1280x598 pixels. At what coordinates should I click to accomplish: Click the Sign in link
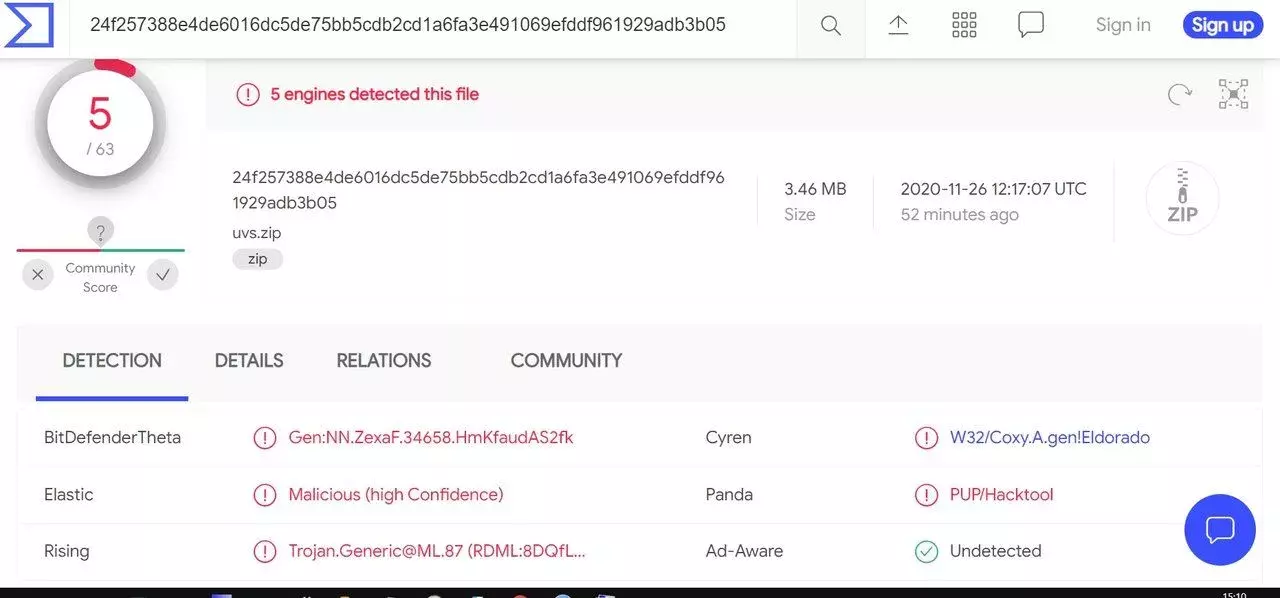coord(1123,25)
